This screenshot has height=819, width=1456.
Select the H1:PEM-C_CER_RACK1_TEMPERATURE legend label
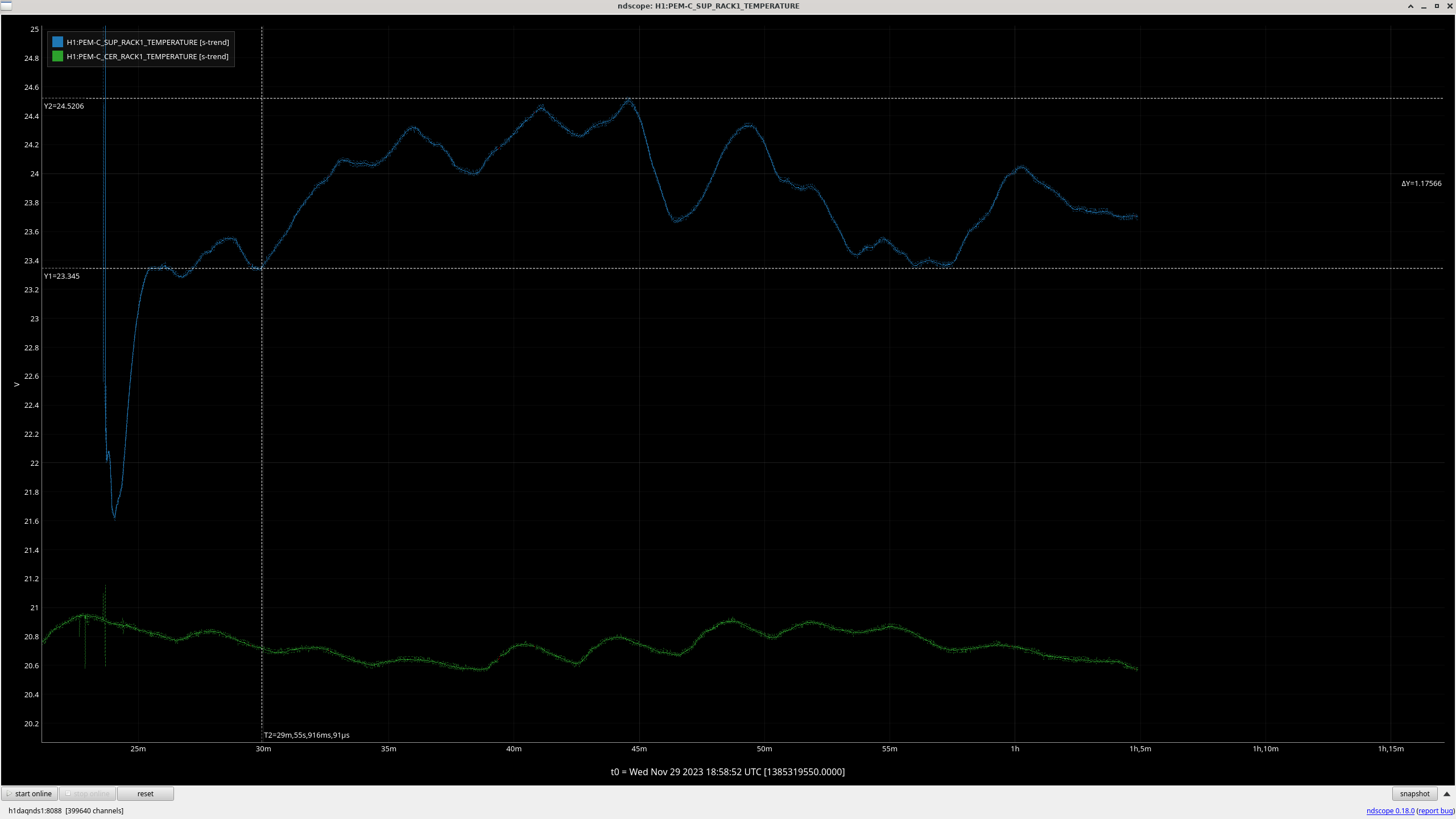click(148, 56)
